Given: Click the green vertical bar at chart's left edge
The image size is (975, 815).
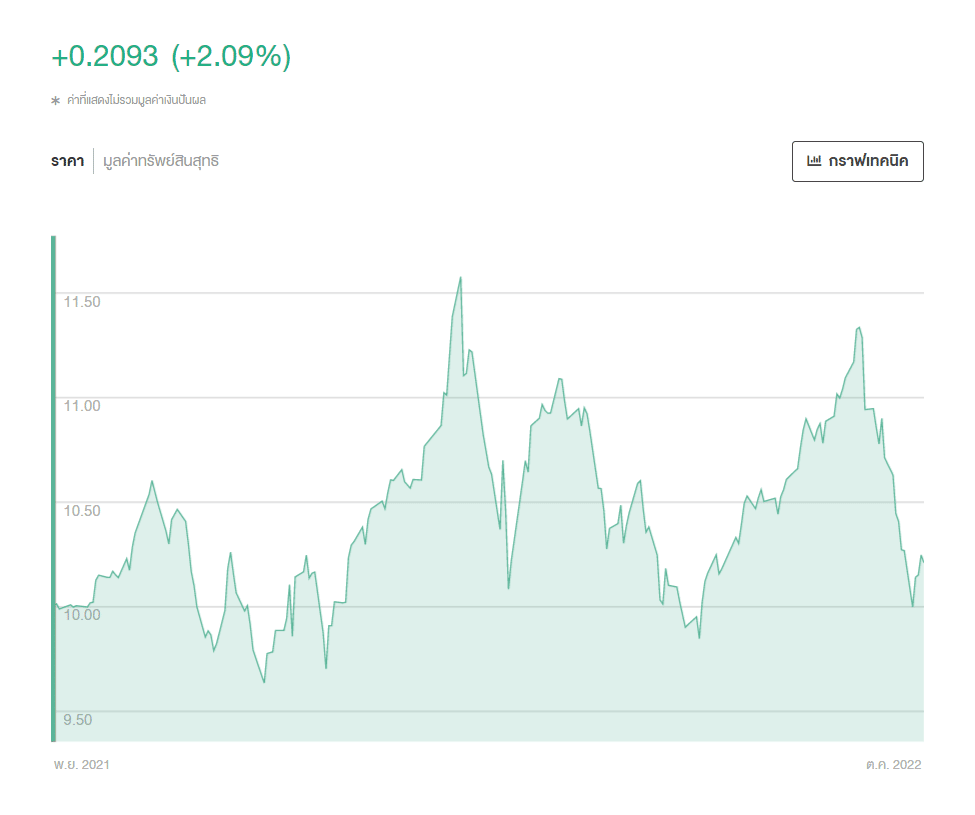Looking at the screenshot, I should click(x=53, y=488).
